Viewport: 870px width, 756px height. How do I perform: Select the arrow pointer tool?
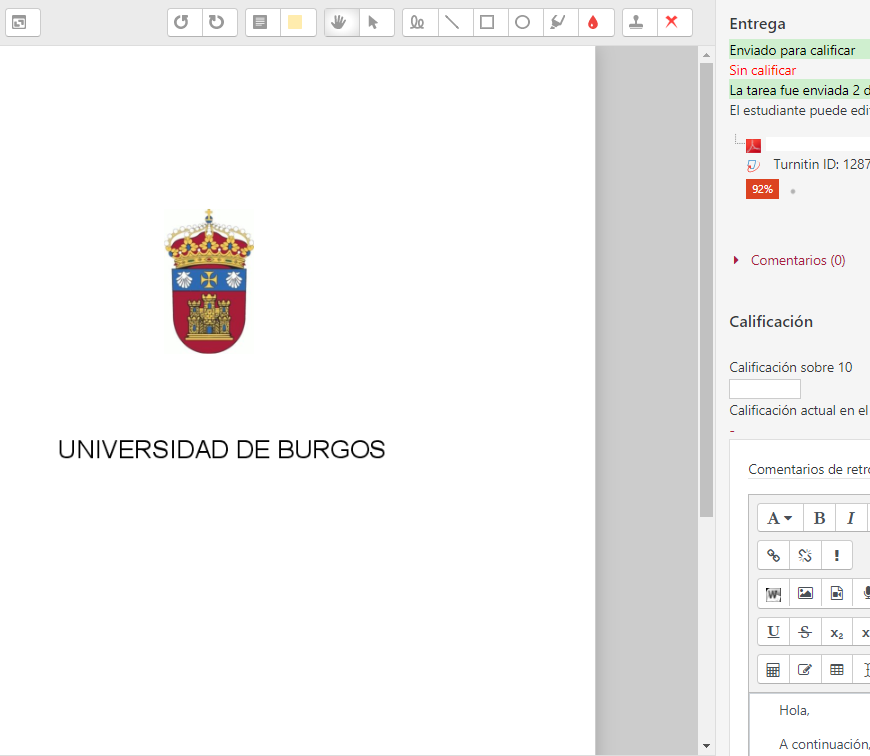tap(377, 23)
